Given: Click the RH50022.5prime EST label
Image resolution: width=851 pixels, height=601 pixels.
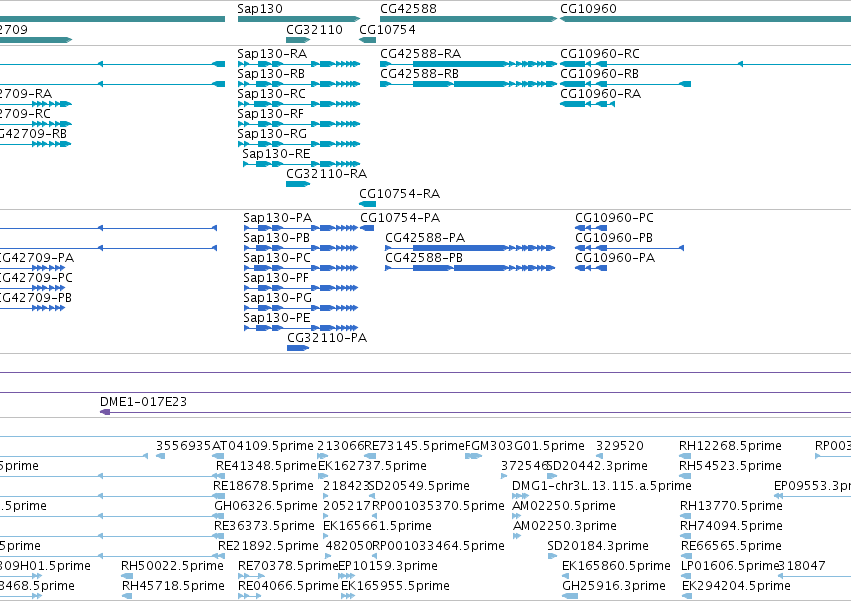Looking at the screenshot, I should pos(172,566).
